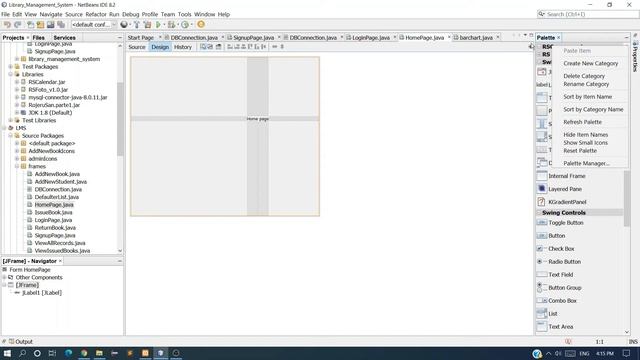Viewport: 640px width, 360px height.
Task: Switch editor to Design view
Action: (x=160, y=47)
